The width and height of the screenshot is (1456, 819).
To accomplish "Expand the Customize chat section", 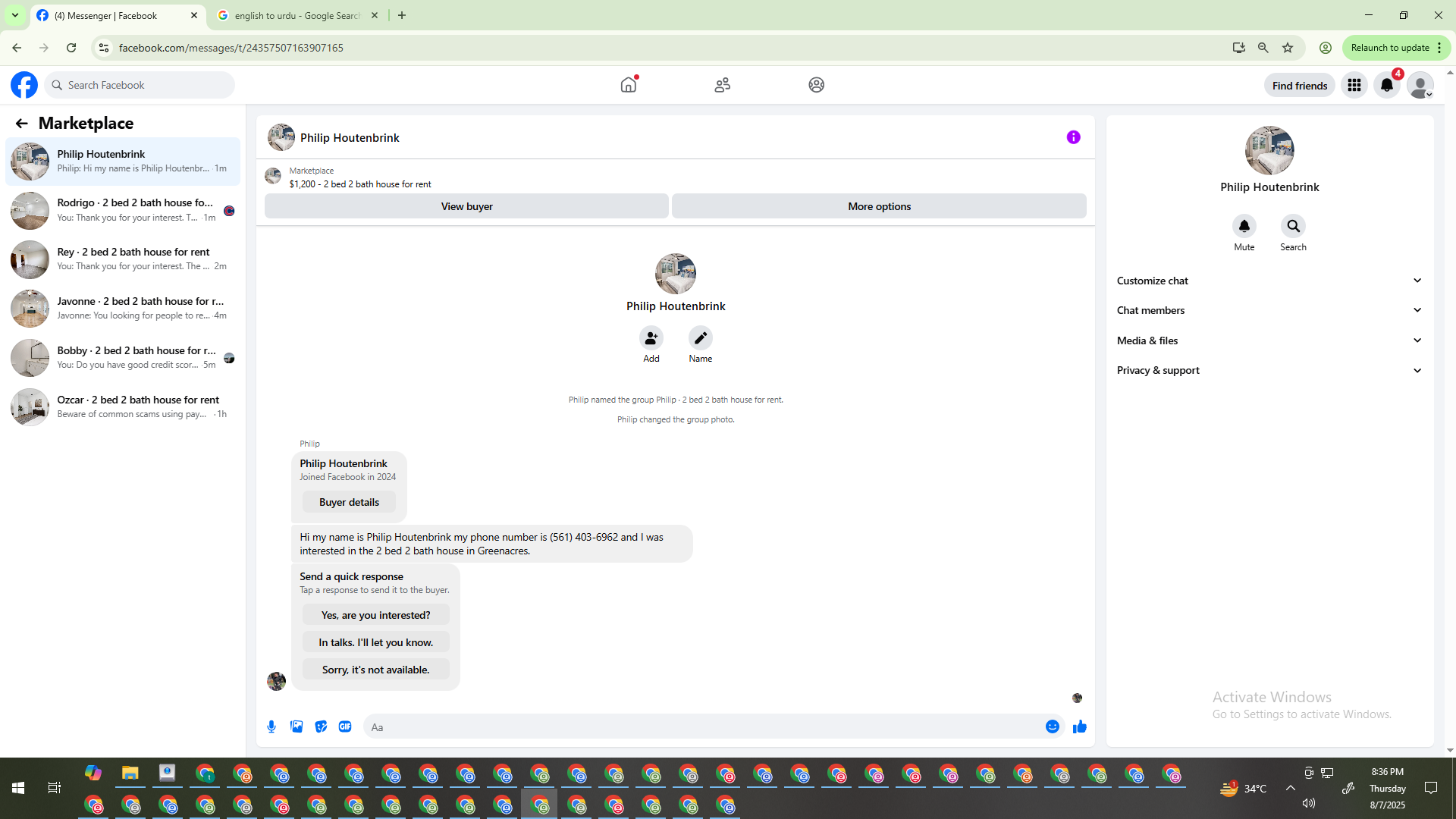I will pyautogui.click(x=1269, y=281).
